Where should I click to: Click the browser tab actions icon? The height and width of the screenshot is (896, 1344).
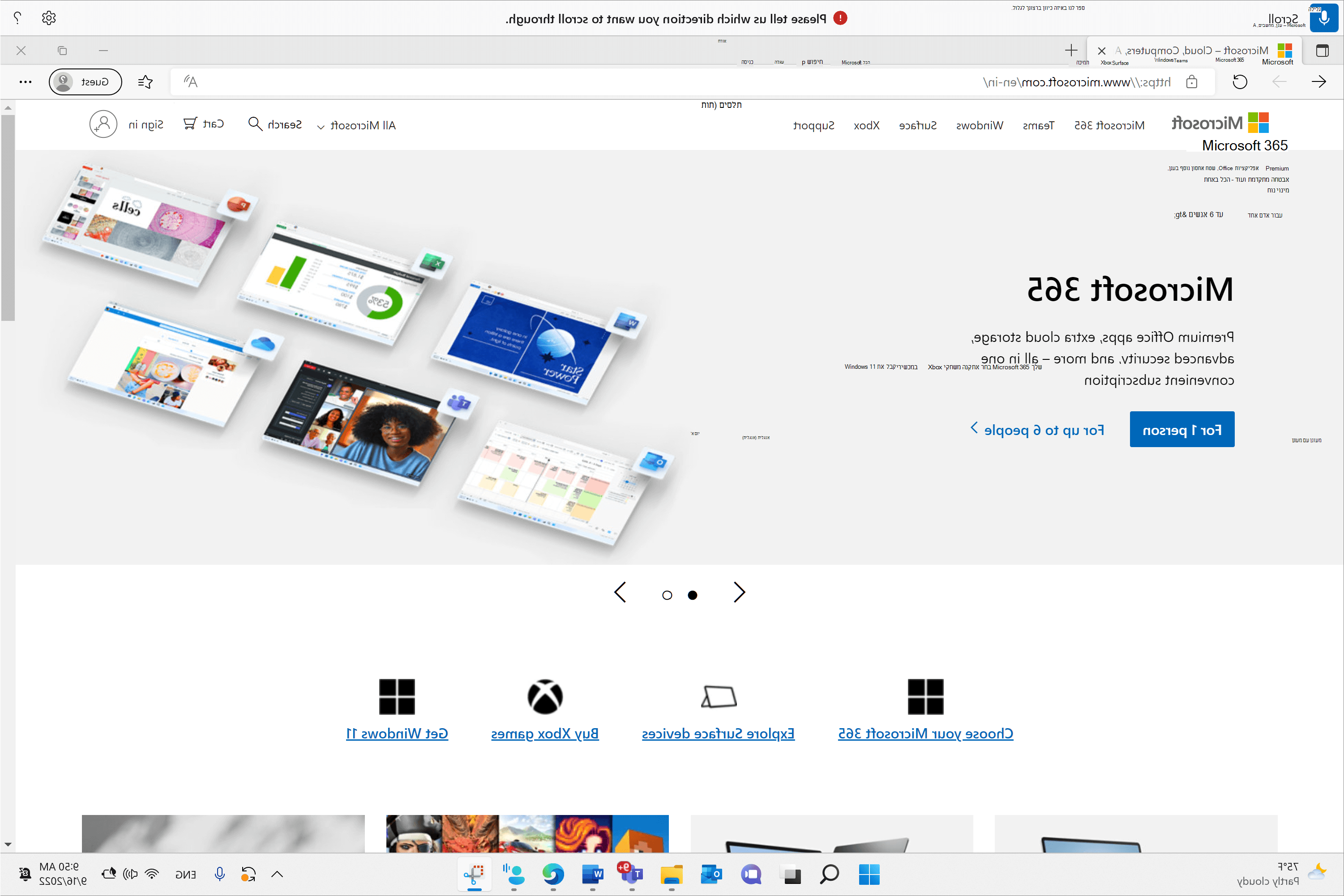coord(1322,50)
